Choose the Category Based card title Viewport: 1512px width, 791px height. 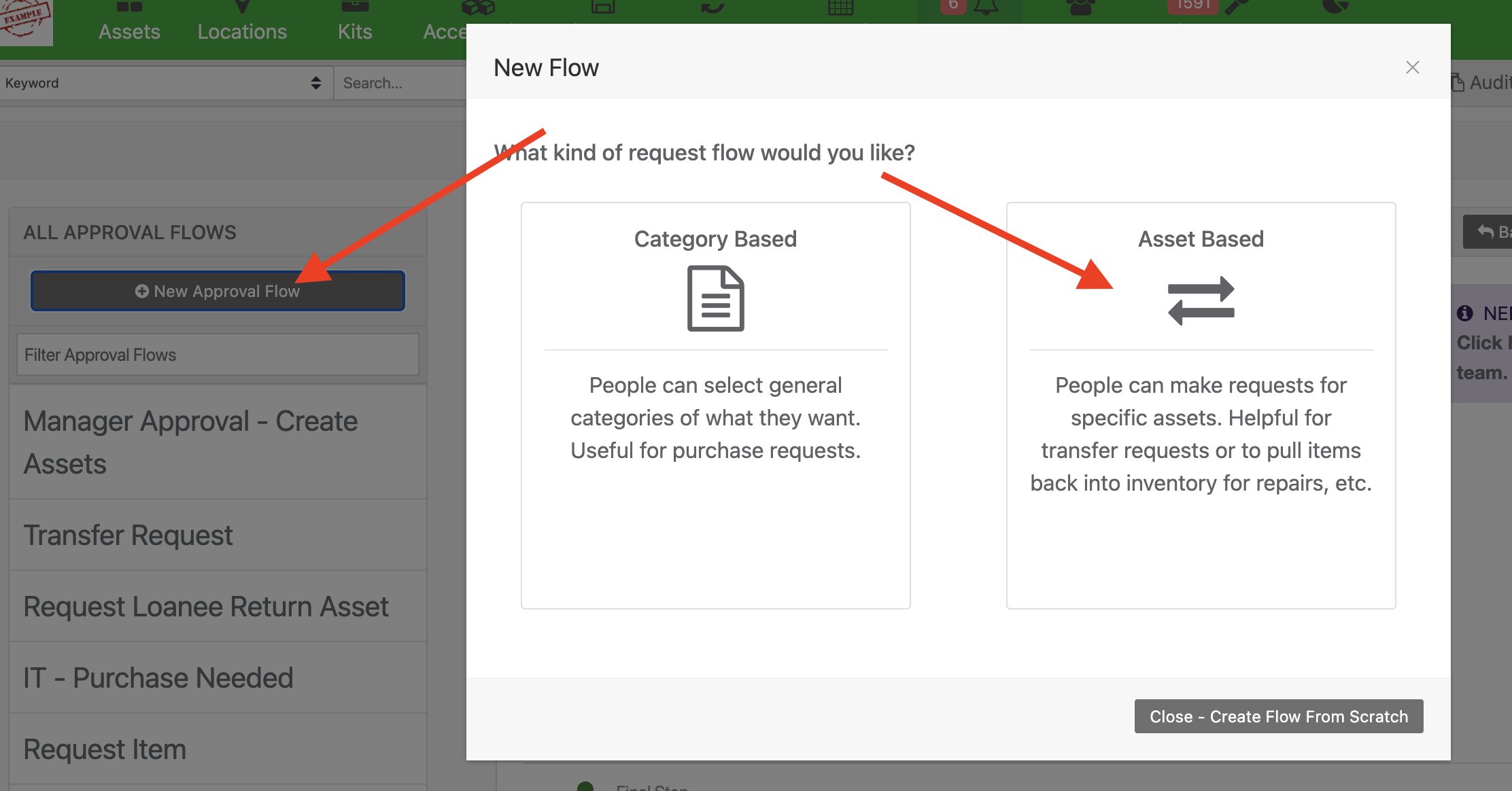click(715, 239)
